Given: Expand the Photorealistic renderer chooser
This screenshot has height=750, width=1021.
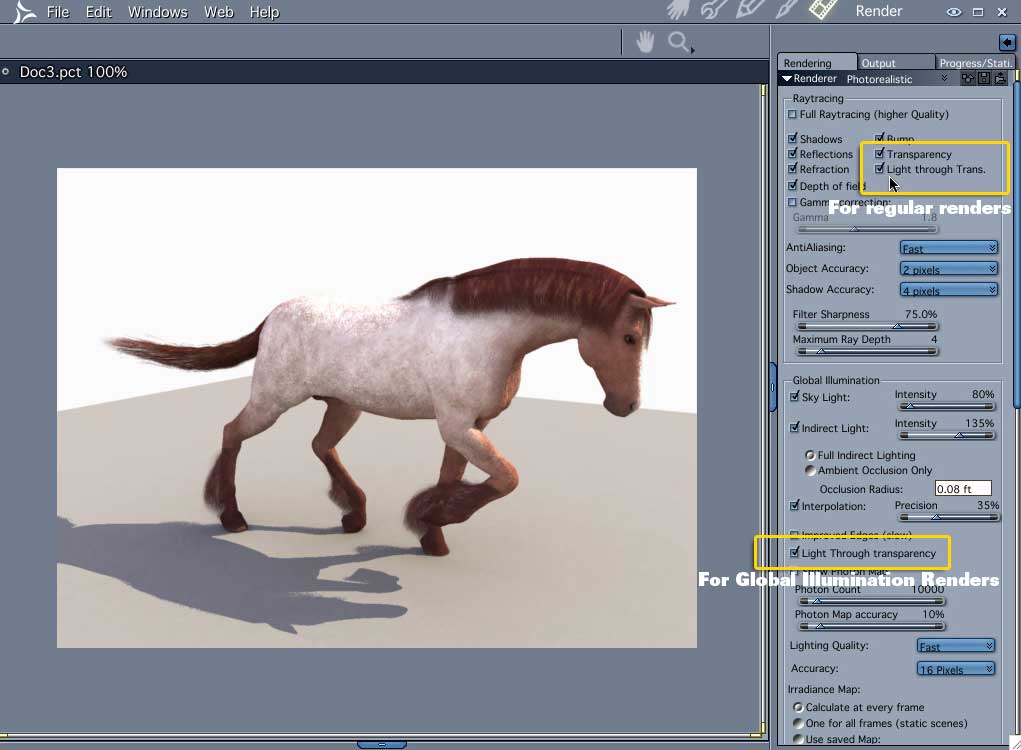Looking at the screenshot, I should tap(897, 79).
